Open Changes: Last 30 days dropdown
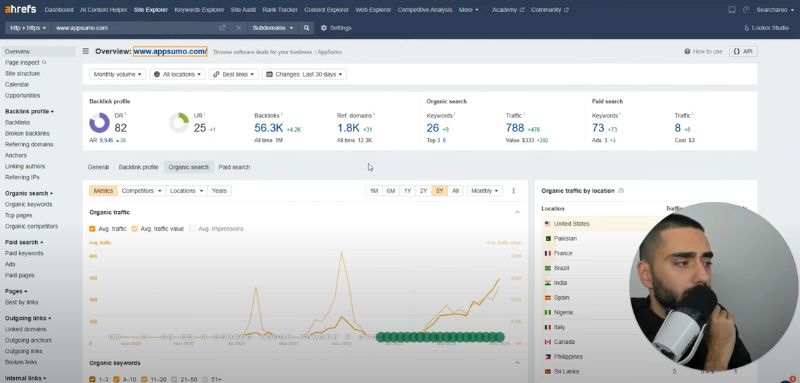The height and width of the screenshot is (383, 800). pos(305,74)
